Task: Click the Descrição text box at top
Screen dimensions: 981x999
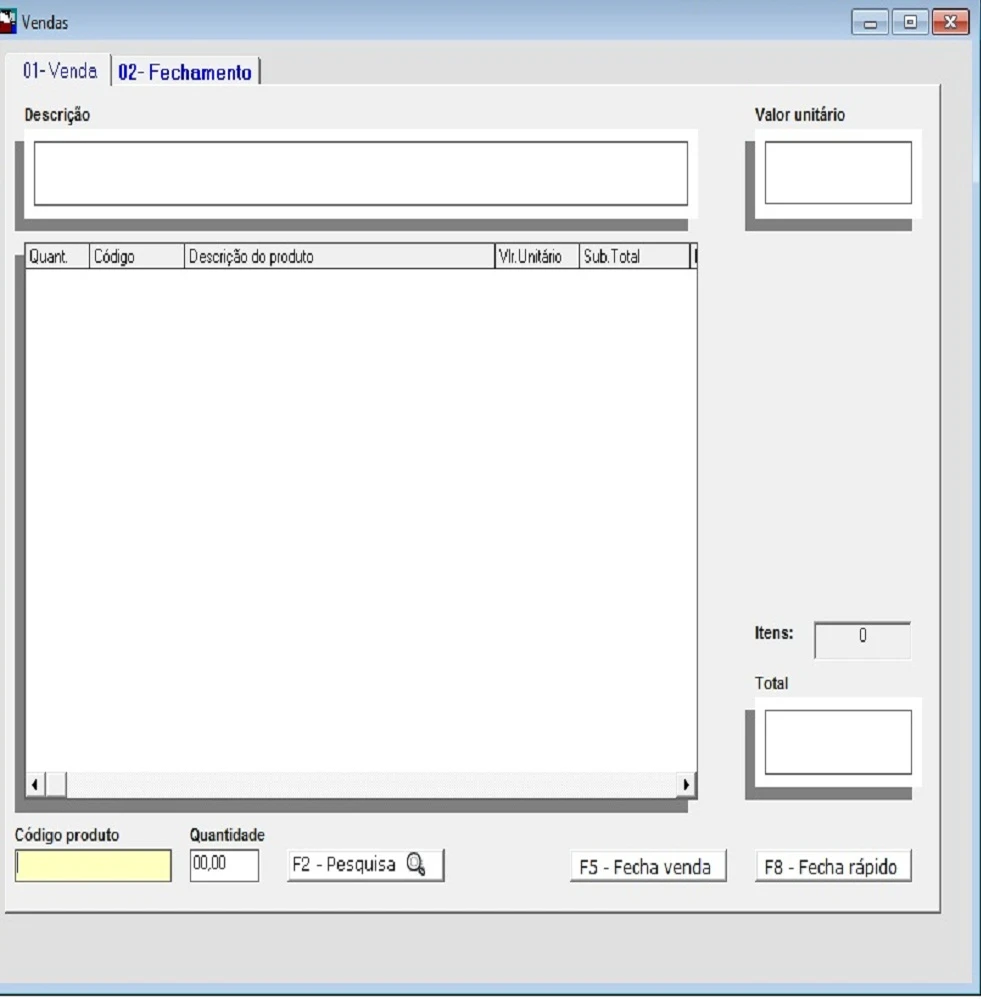Action: click(361, 173)
